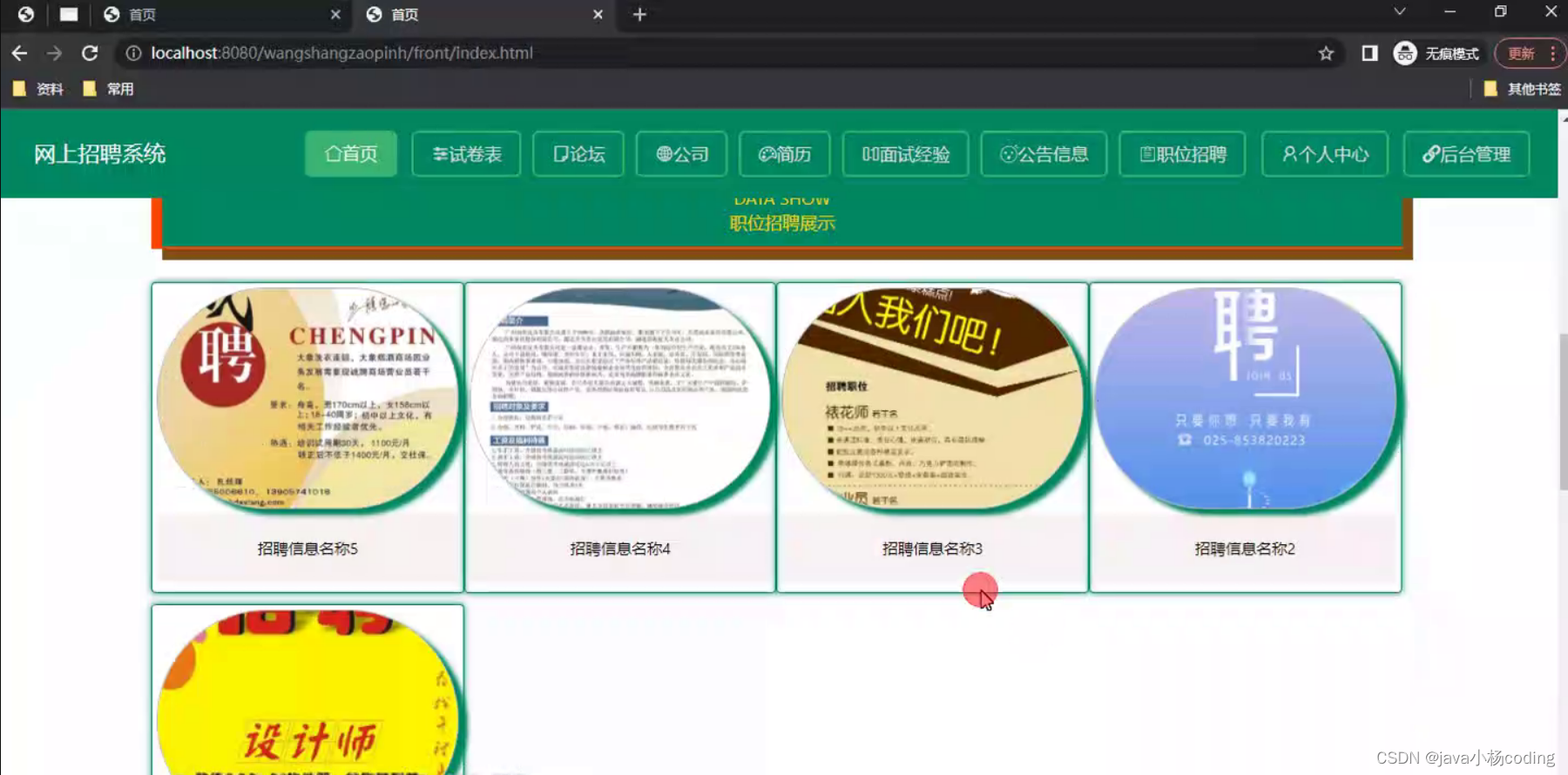View the 公告信息 announcements

[1044, 154]
